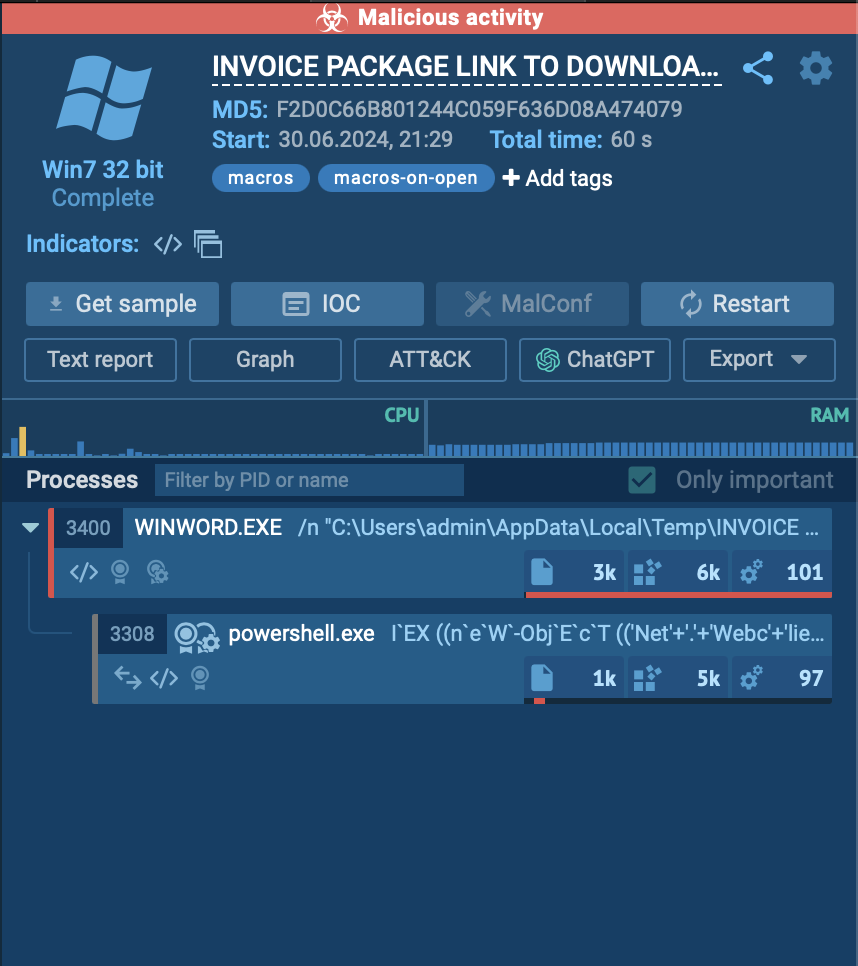Click badge-with-gear icon under WINWORD.EXE
Viewport: 858px width, 966px height.
(x=158, y=572)
